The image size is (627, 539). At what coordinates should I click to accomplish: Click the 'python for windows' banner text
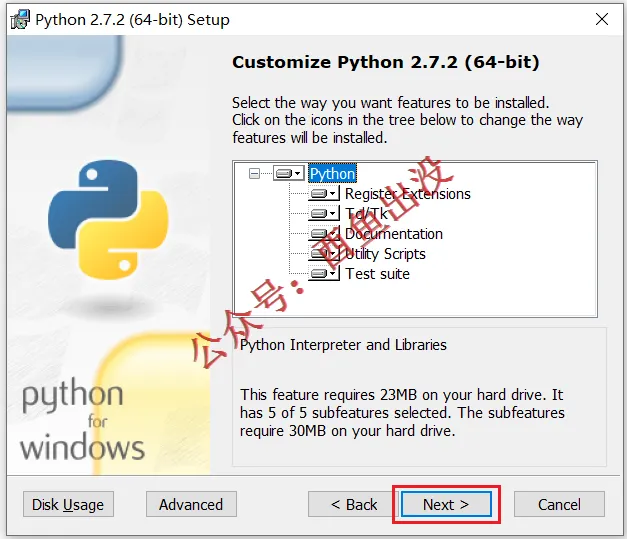pos(82,419)
